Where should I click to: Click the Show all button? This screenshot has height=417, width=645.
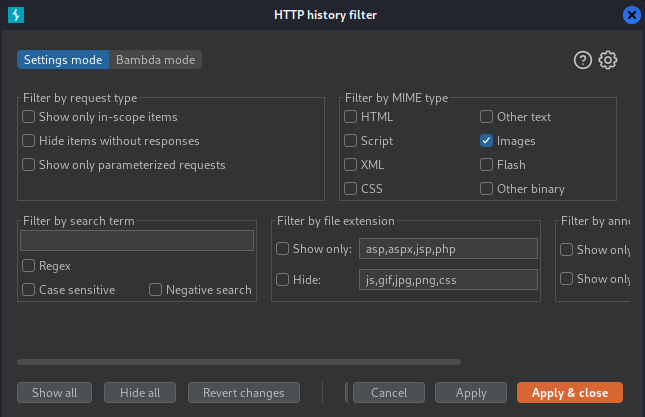(x=54, y=393)
